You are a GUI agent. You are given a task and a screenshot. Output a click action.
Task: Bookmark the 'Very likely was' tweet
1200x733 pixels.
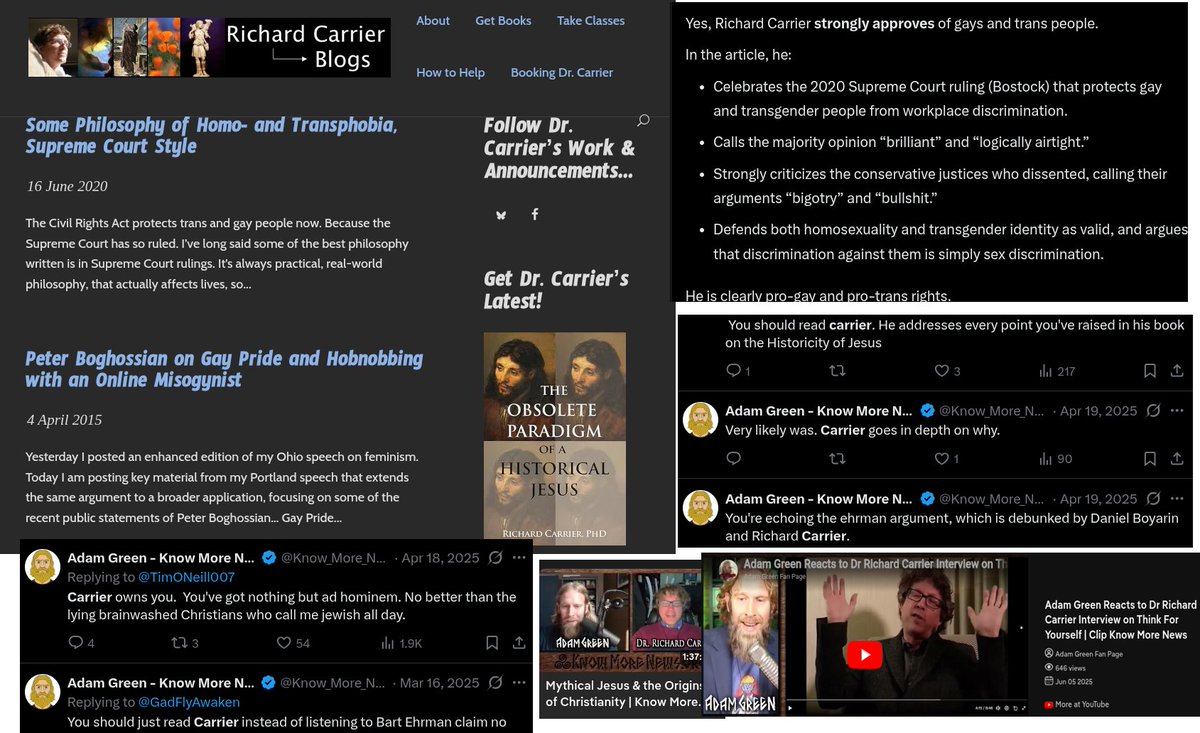(1150, 459)
